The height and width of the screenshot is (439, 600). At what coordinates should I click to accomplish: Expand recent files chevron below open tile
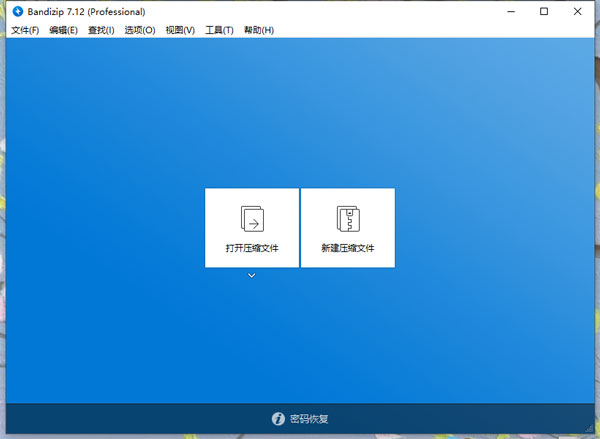coord(251,275)
